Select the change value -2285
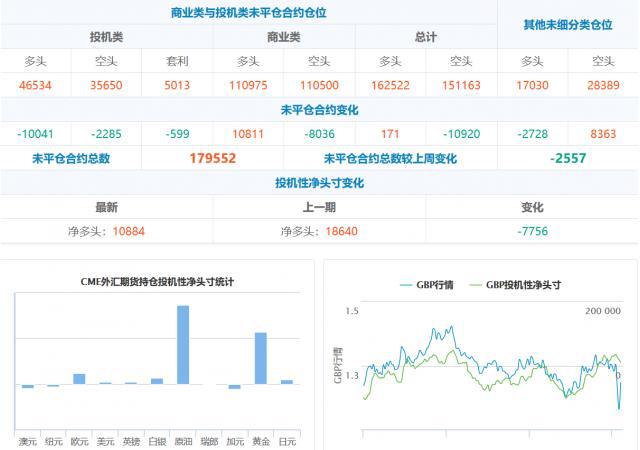 (x=107, y=134)
